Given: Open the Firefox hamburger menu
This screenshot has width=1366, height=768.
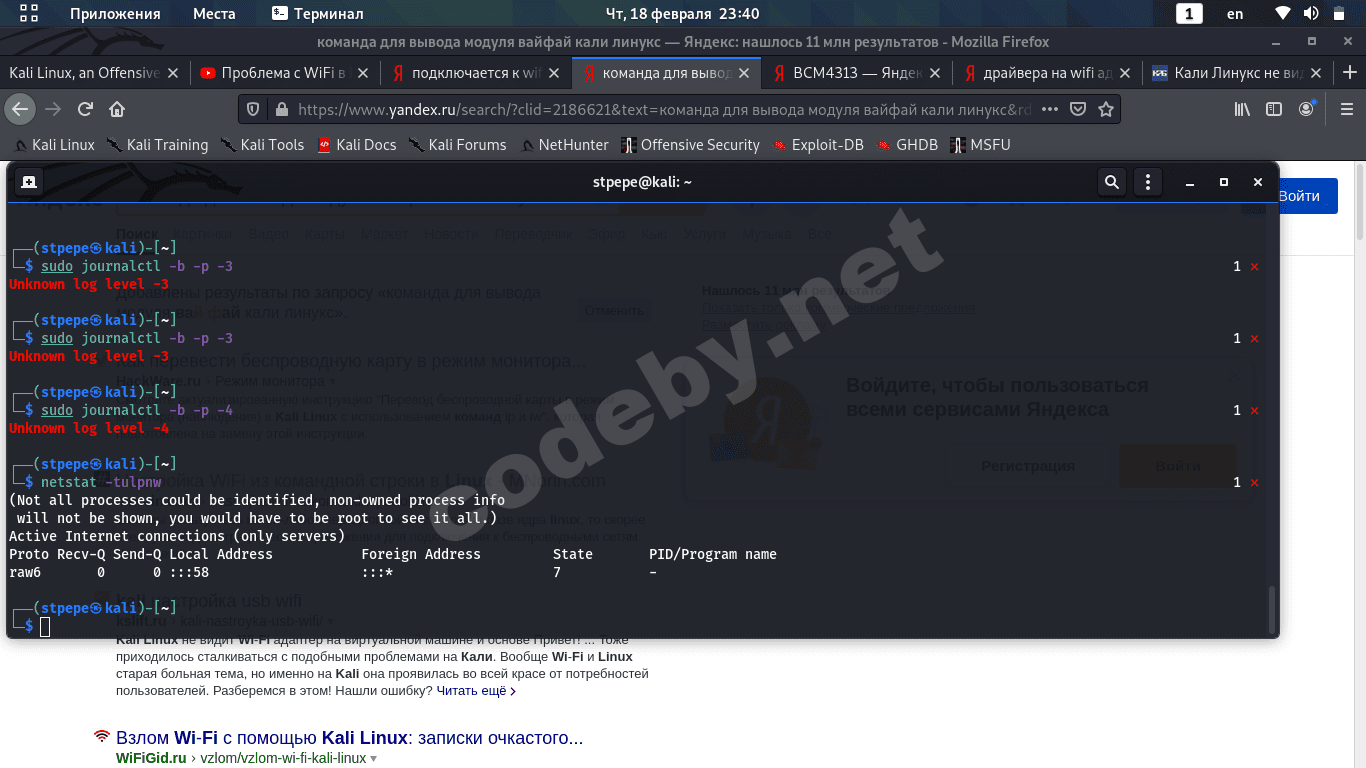Looking at the screenshot, I should (1347, 109).
